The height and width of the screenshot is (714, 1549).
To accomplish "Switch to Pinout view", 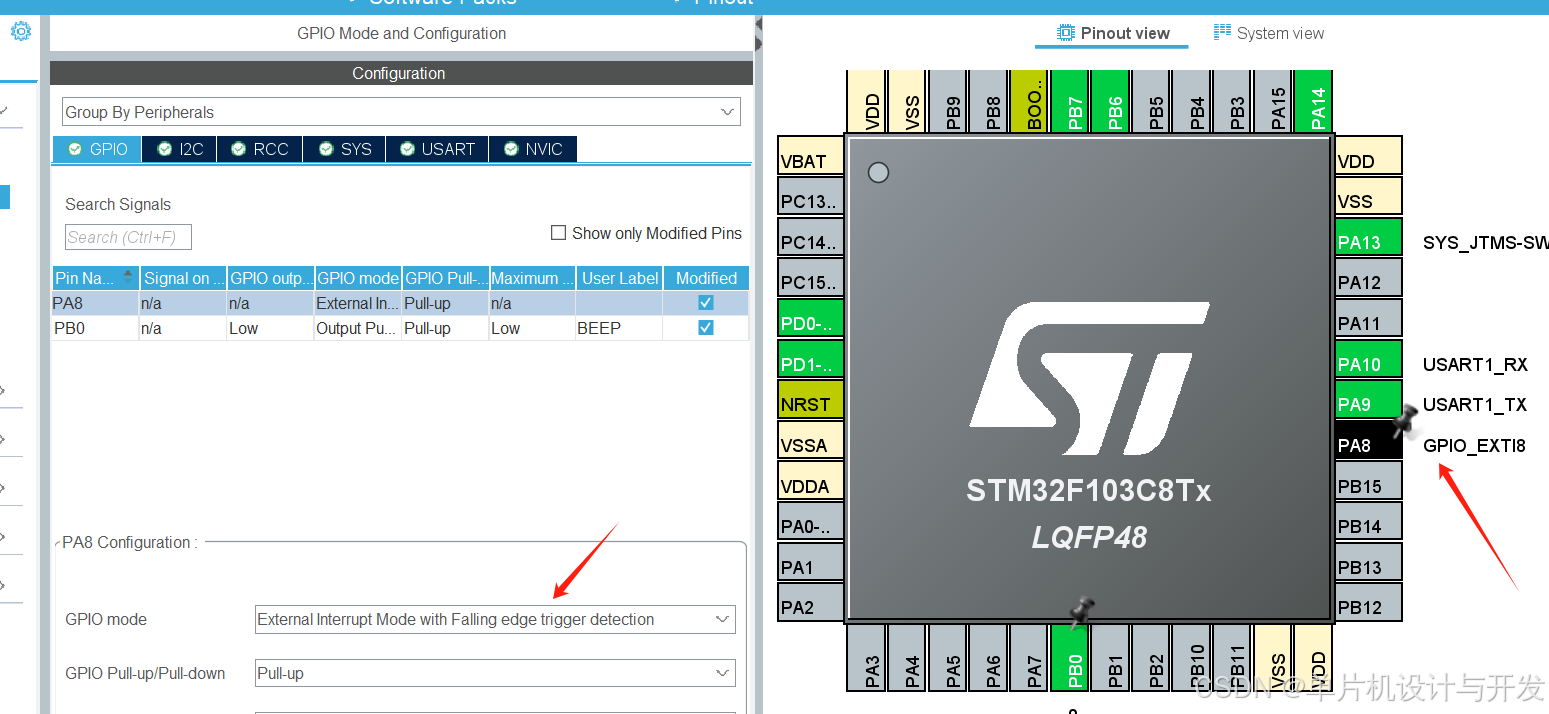I will coord(1113,33).
